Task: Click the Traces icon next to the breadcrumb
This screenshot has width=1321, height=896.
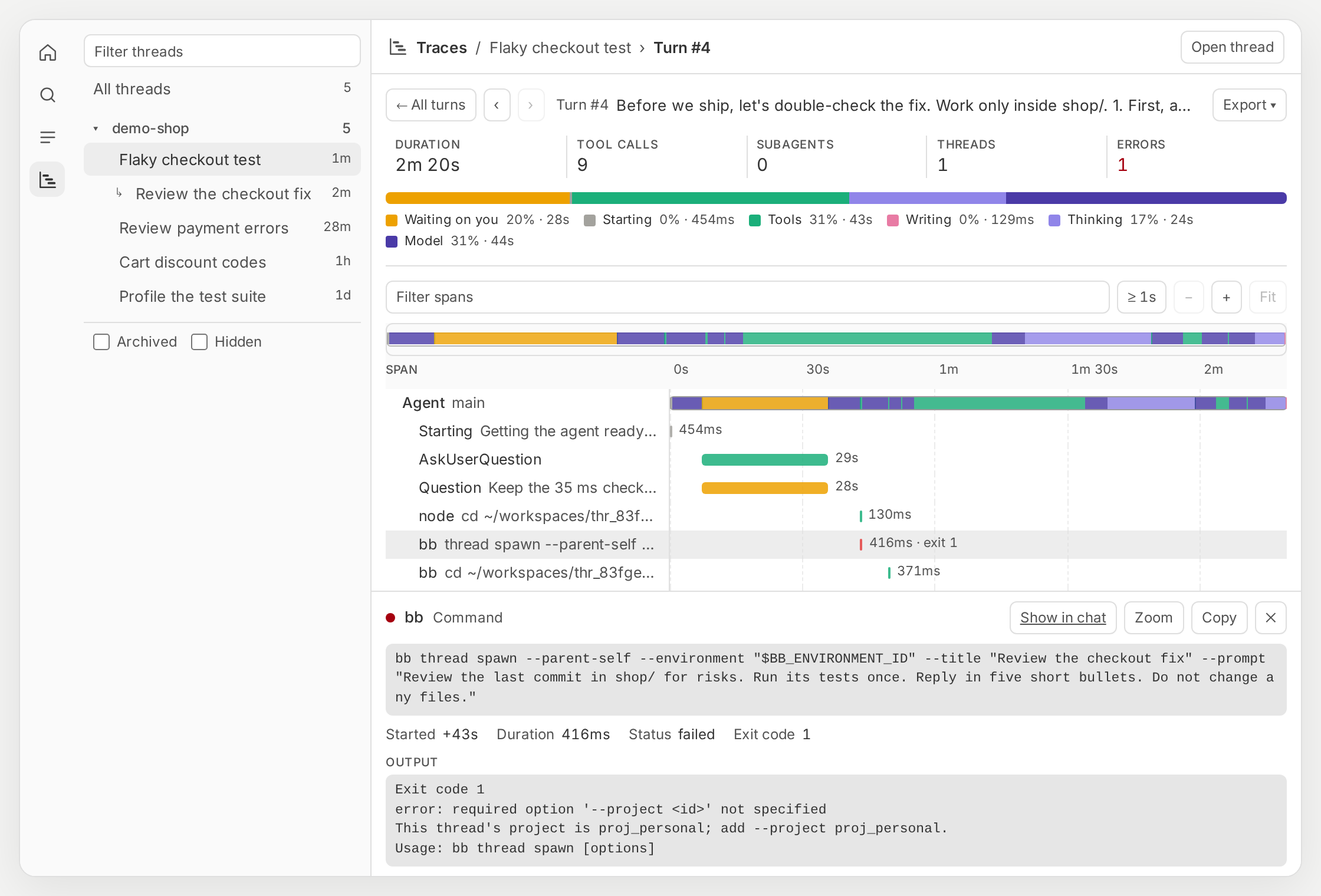Action: pyautogui.click(x=398, y=47)
